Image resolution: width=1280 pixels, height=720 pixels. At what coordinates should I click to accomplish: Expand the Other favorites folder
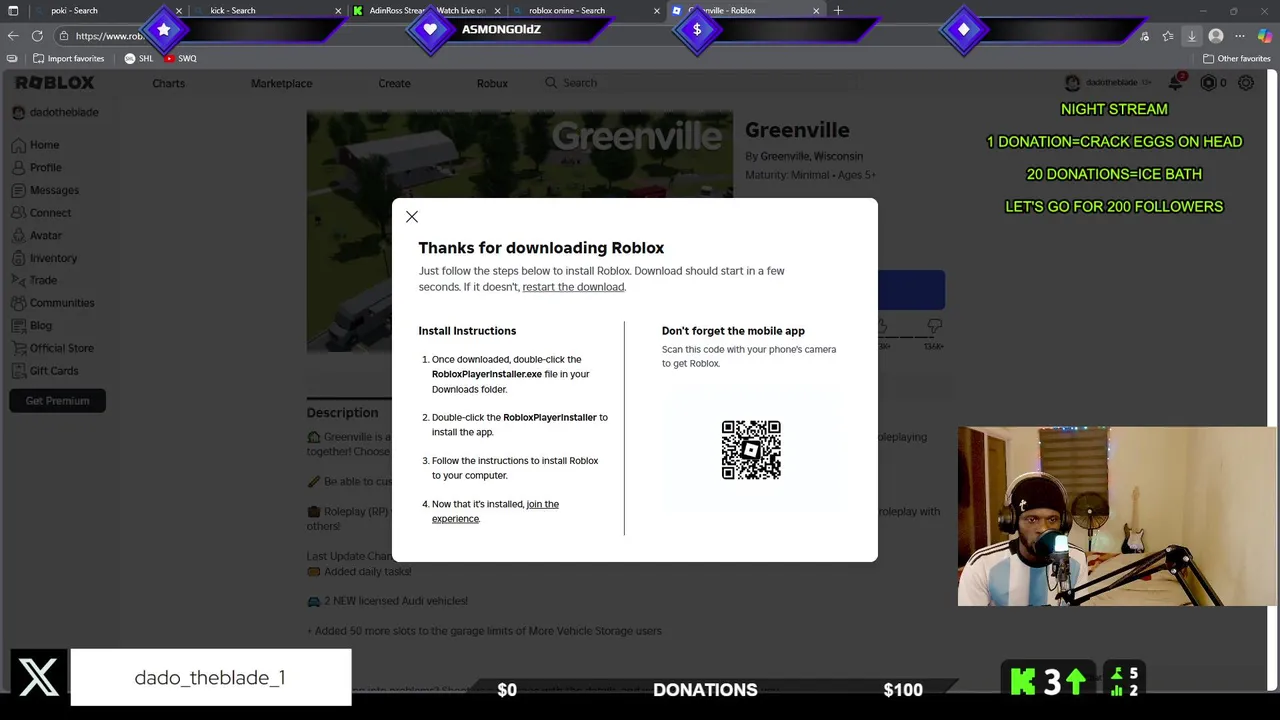(1237, 58)
